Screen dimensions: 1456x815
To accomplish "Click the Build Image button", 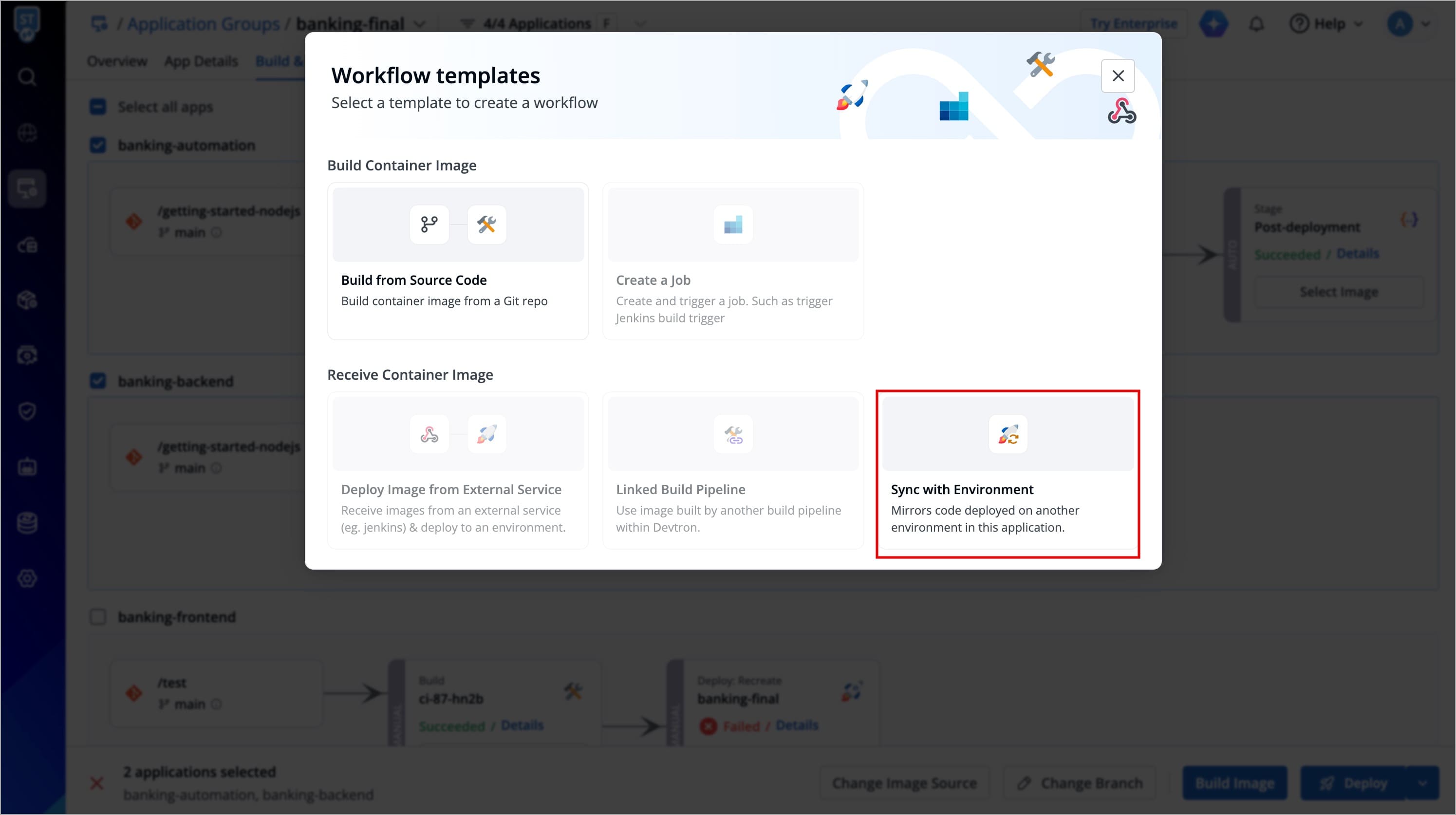I will coord(1234,783).
